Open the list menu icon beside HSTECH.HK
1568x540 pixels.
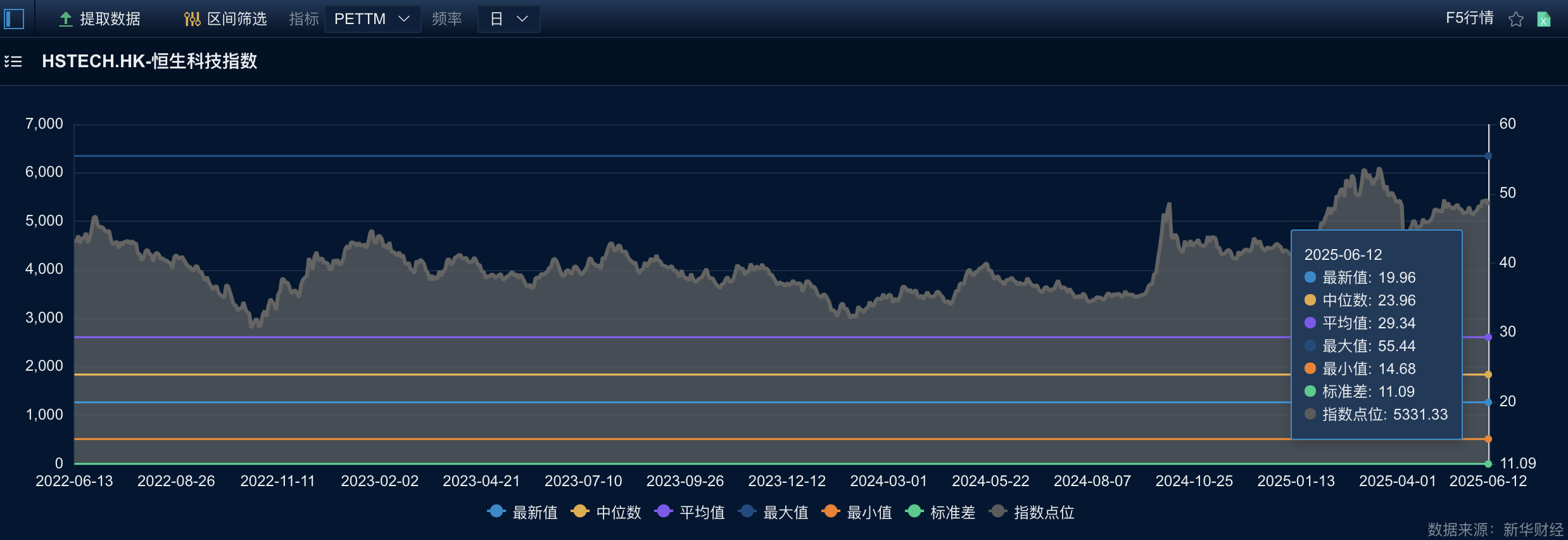coord(13,61)
